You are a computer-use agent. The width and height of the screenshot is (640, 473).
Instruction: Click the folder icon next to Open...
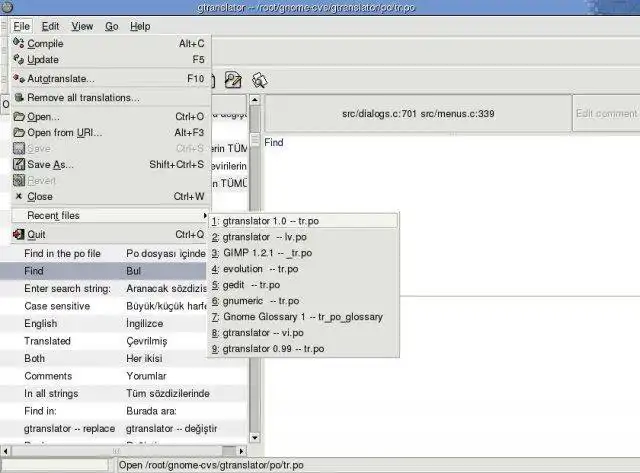[19, 116]
